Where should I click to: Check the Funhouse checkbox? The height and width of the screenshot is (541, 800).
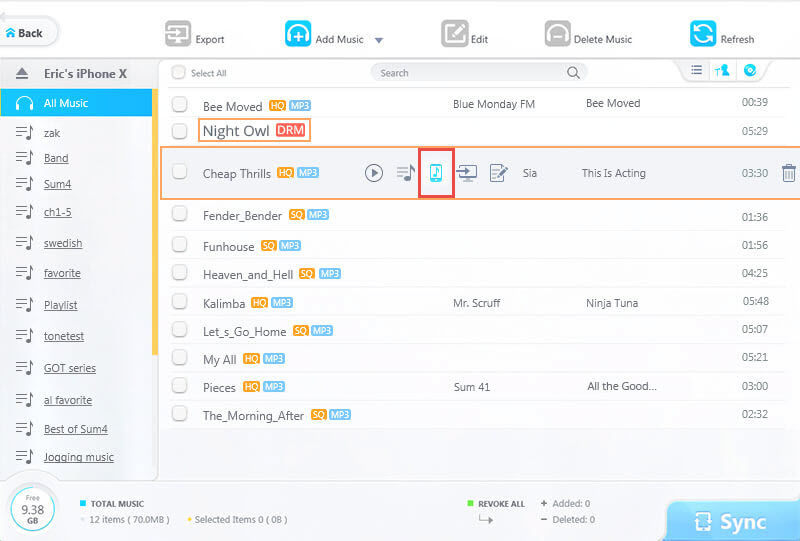(x=180, y=245)
